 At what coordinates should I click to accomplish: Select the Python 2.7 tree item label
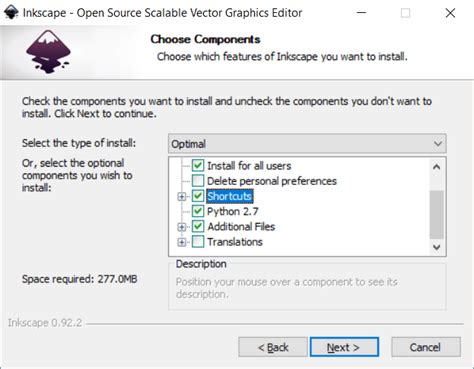tap(233, 211)
